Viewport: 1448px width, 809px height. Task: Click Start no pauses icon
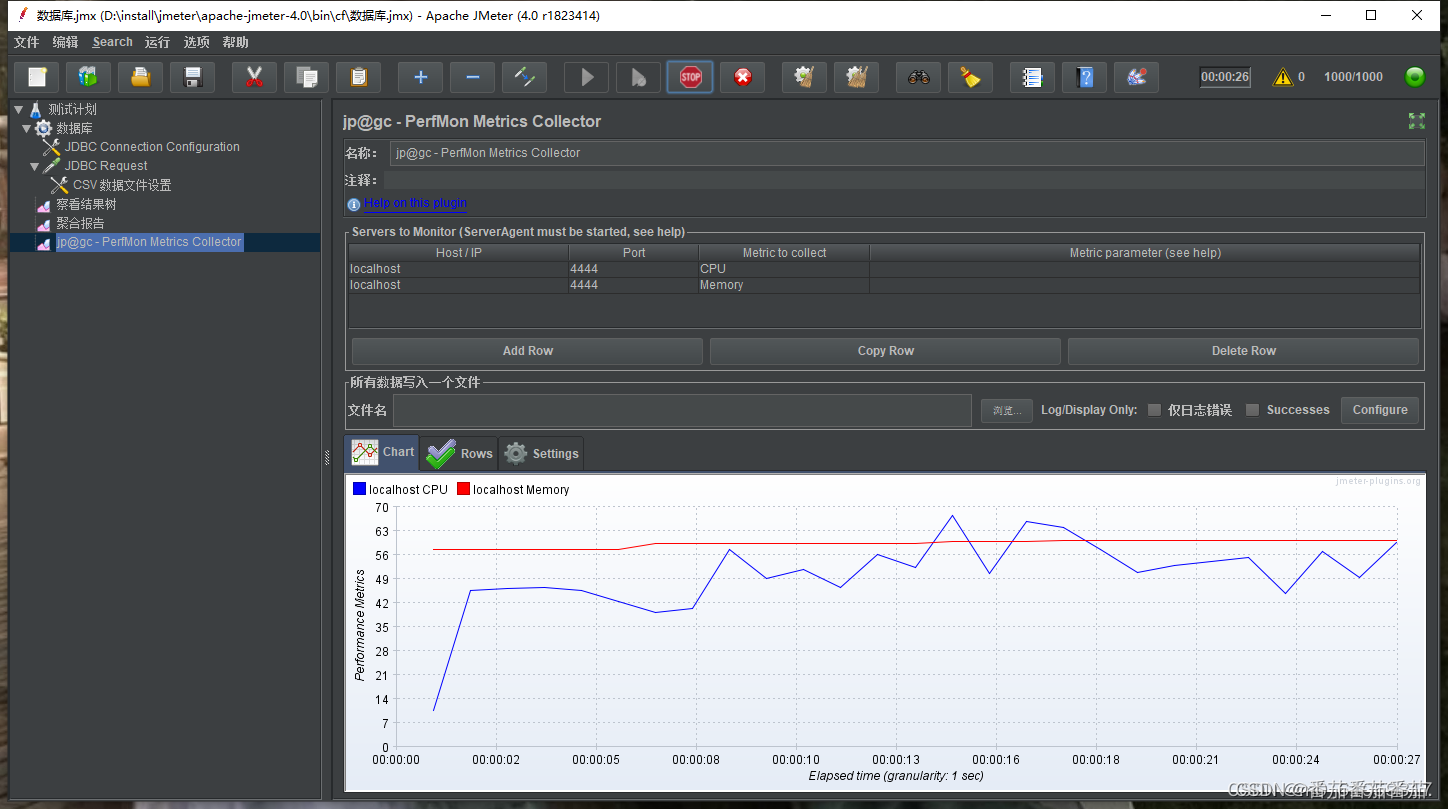639,77
